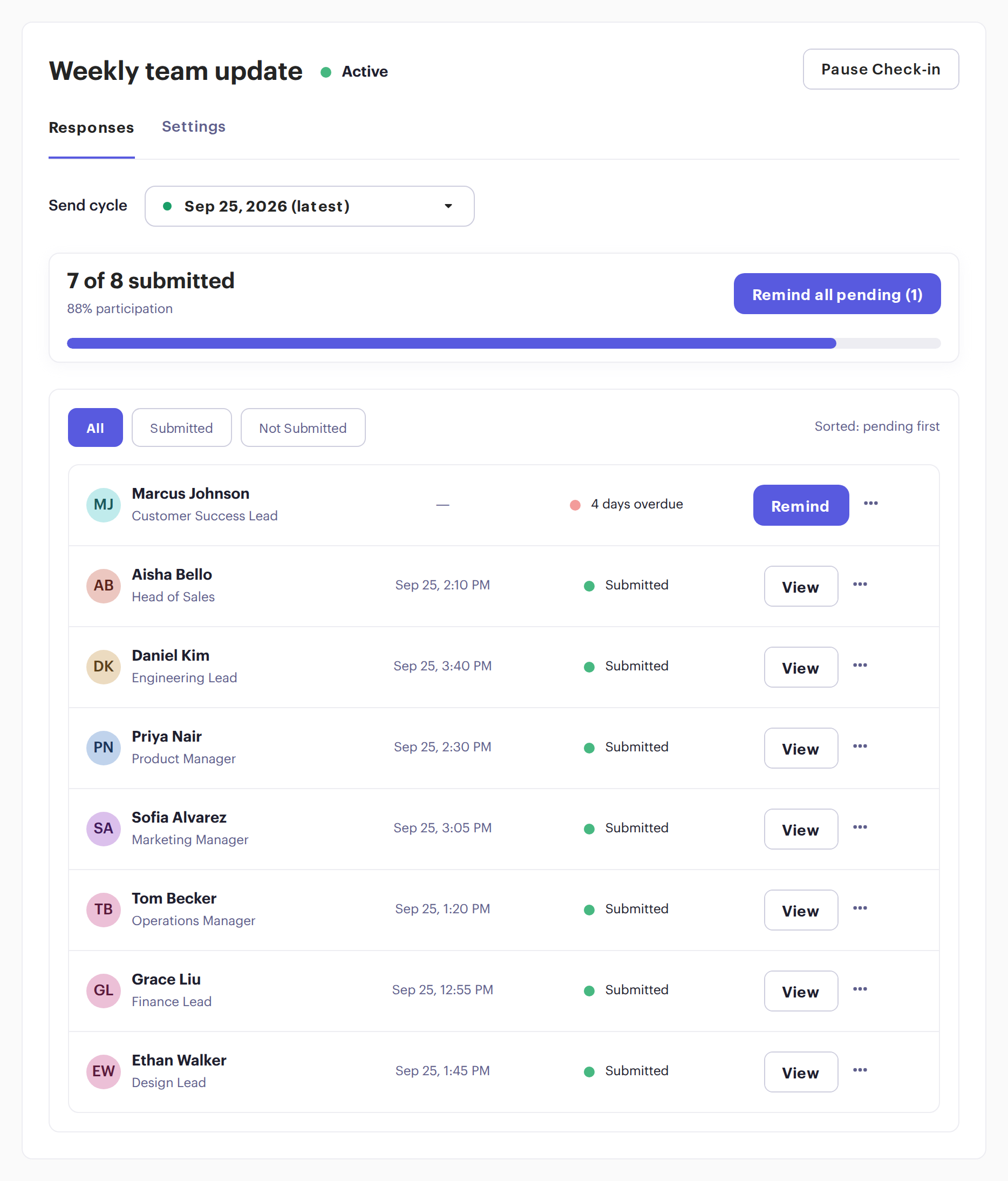Filter list by Submitted

[181, 427]
